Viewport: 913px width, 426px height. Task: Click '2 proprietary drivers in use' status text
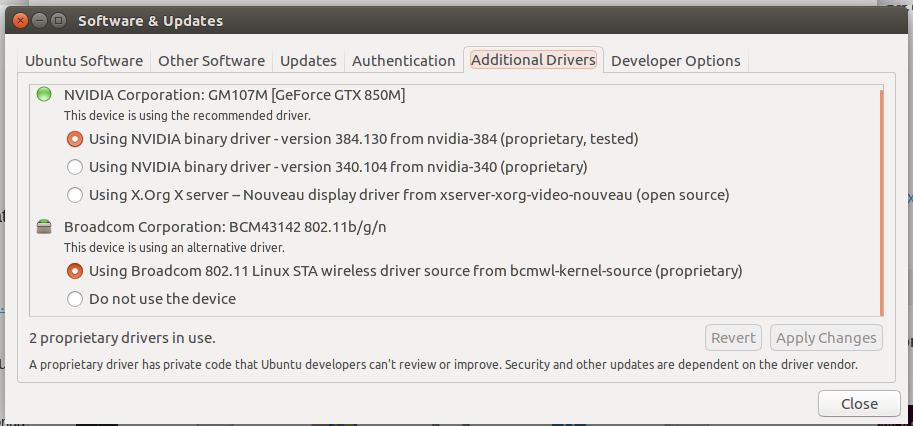[x=122, y=338]
